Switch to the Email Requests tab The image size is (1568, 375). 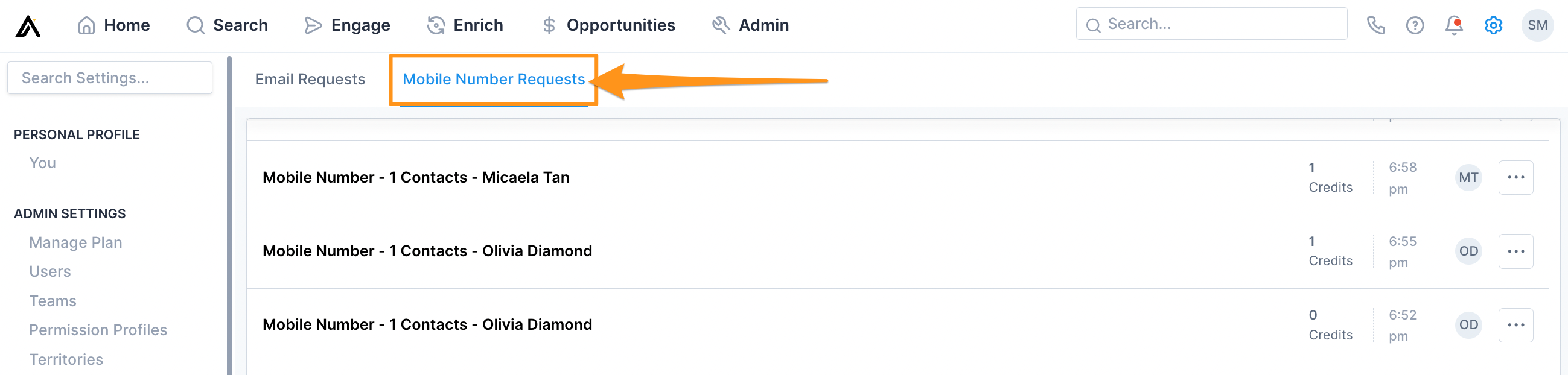(310, 79)
